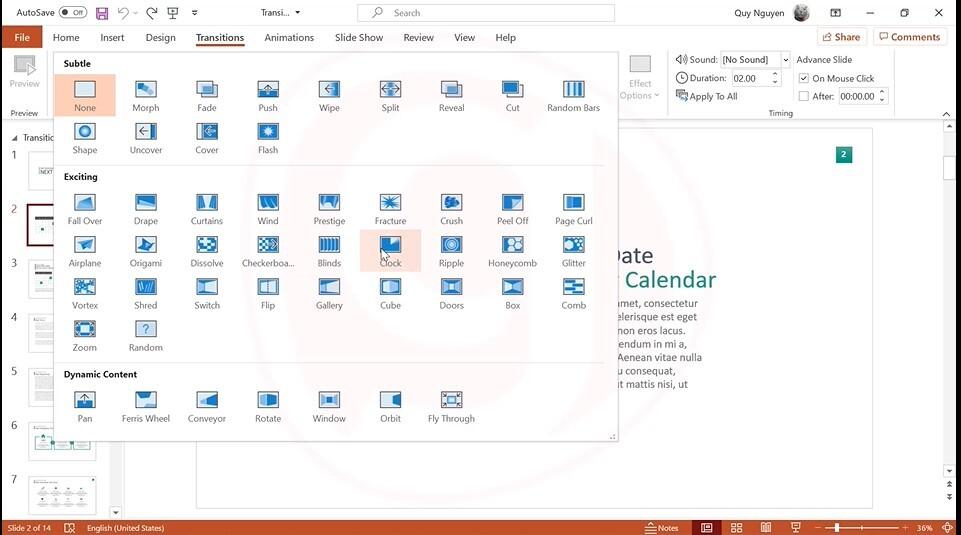This screenshot has width=961, height=535.
Task: Apply the Vortex transition
Action: click(85, 294)
